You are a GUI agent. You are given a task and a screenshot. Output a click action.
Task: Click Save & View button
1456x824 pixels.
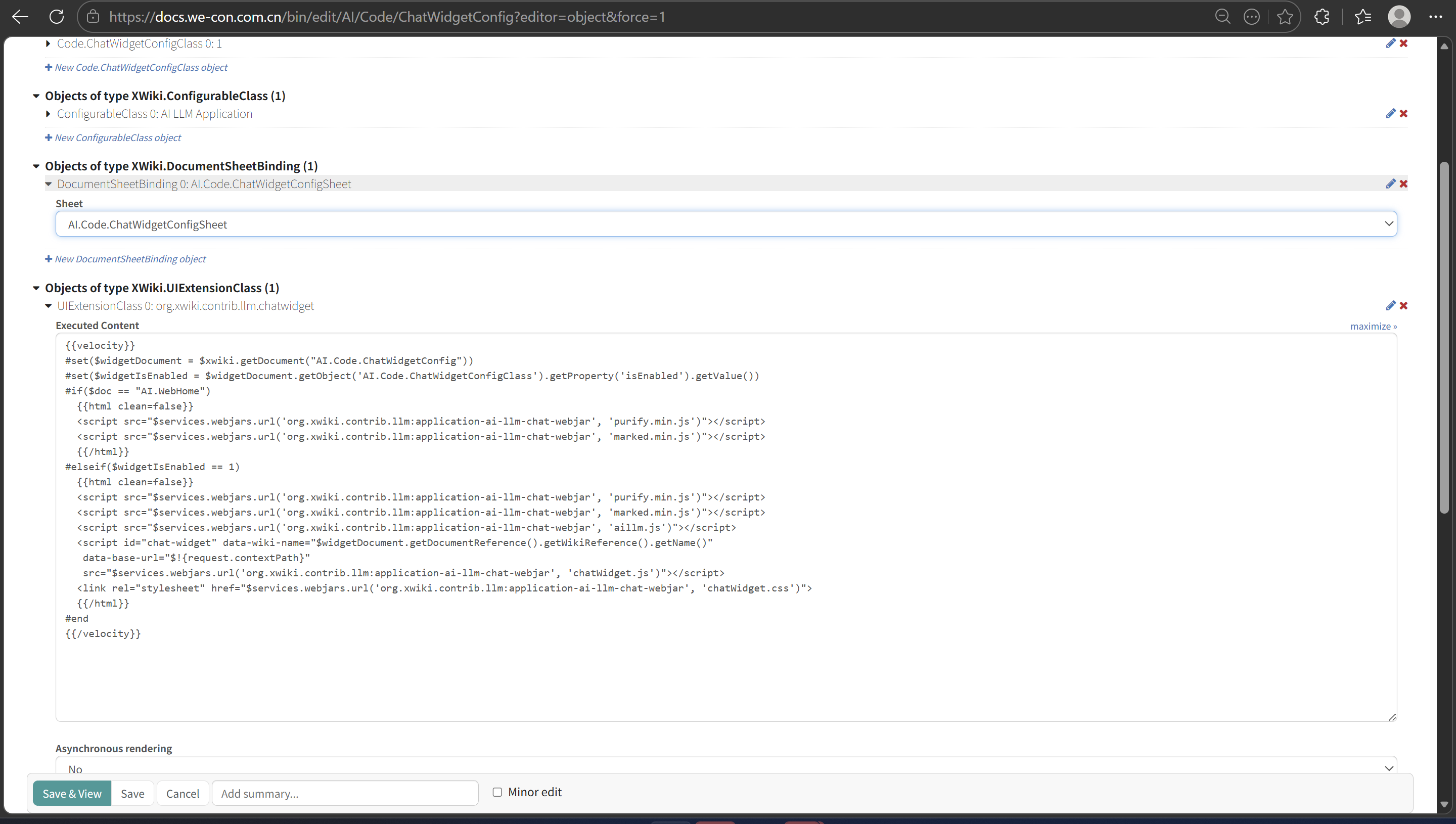tap(72, 794)
